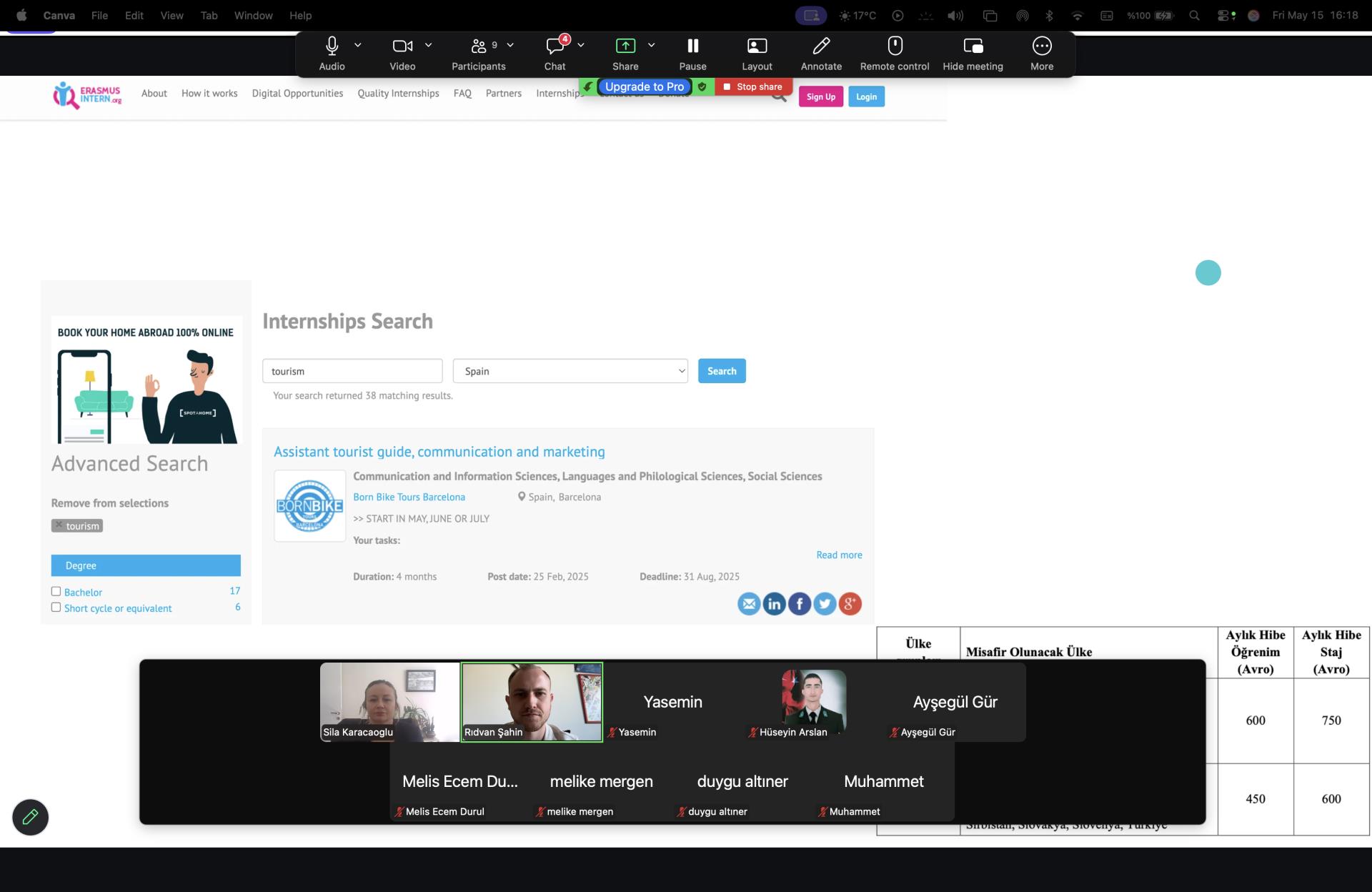
Task: Open the File menu
Action: (99, 15)
